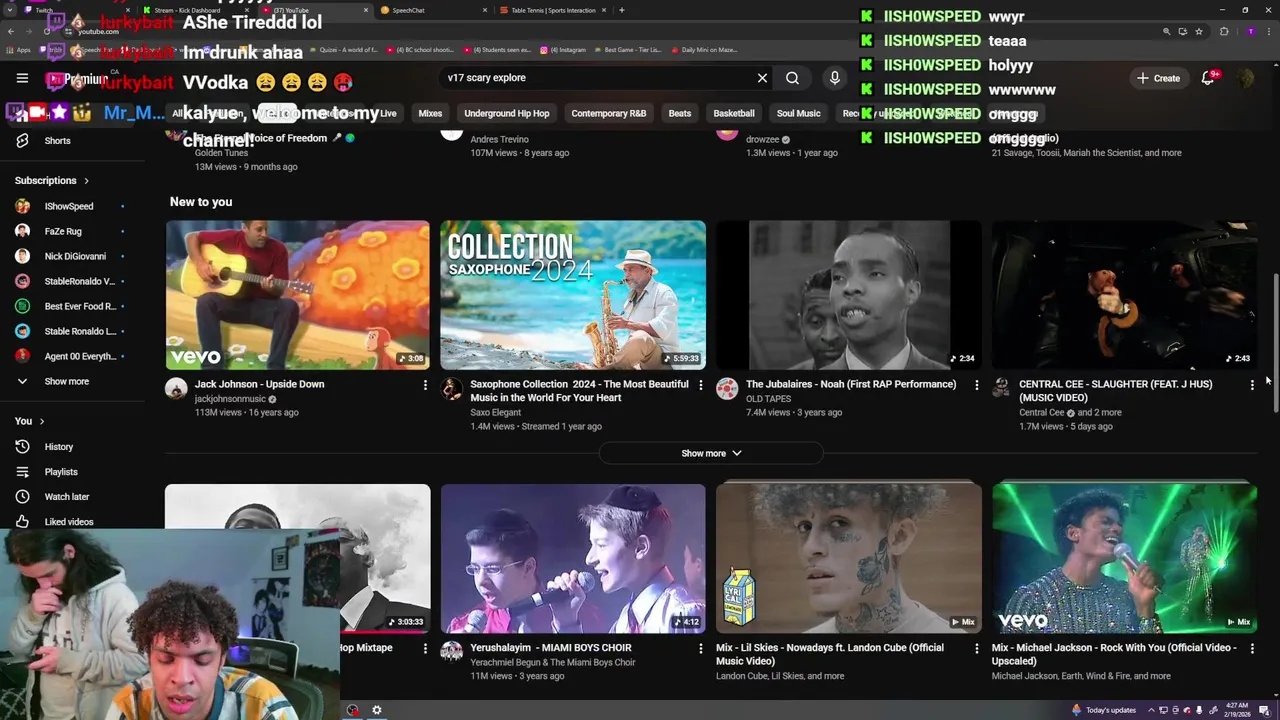
Task: Open Today's updates in the taskbar
Action: (1103, 710)
